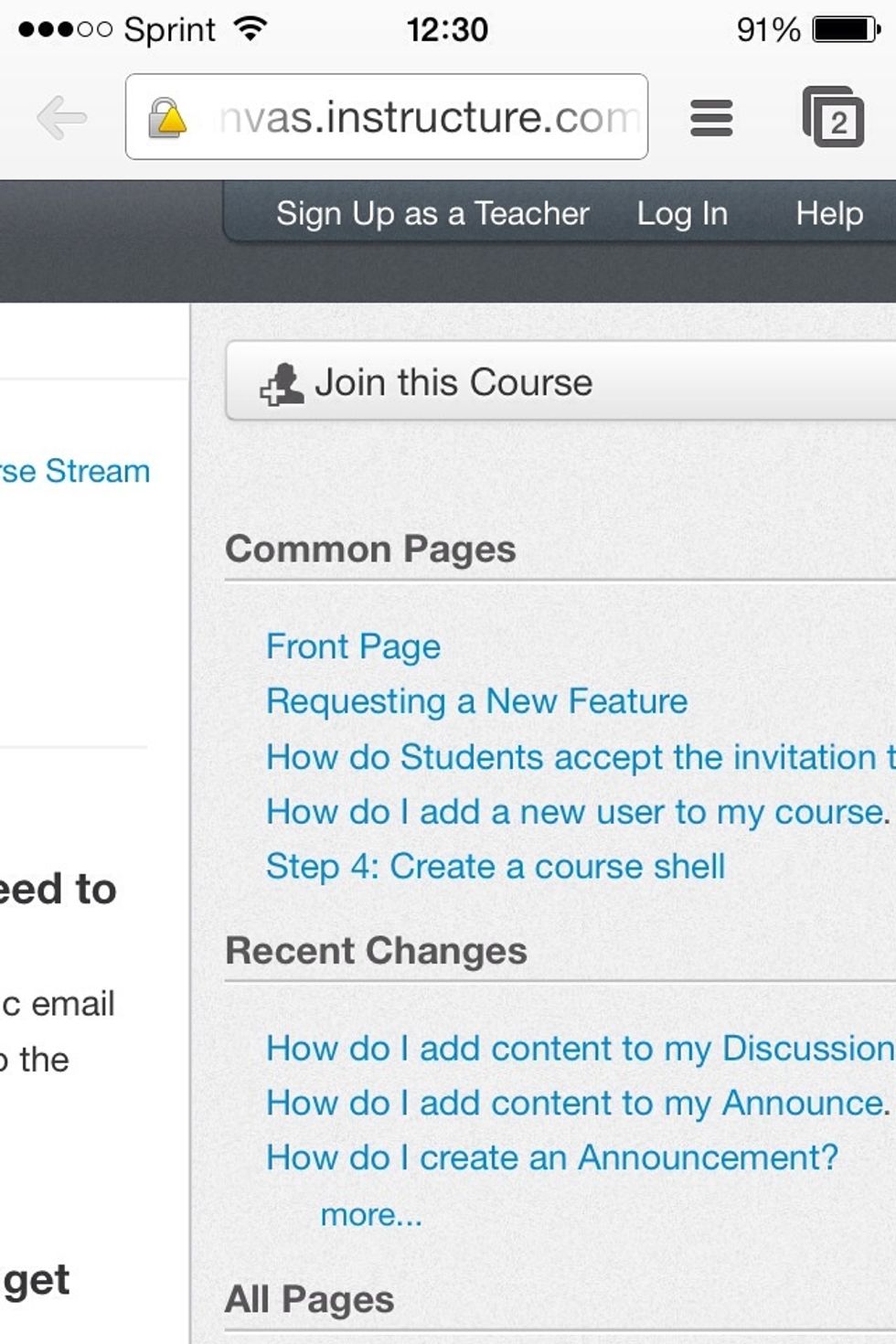Open the Front Page link

pos(352,646)
